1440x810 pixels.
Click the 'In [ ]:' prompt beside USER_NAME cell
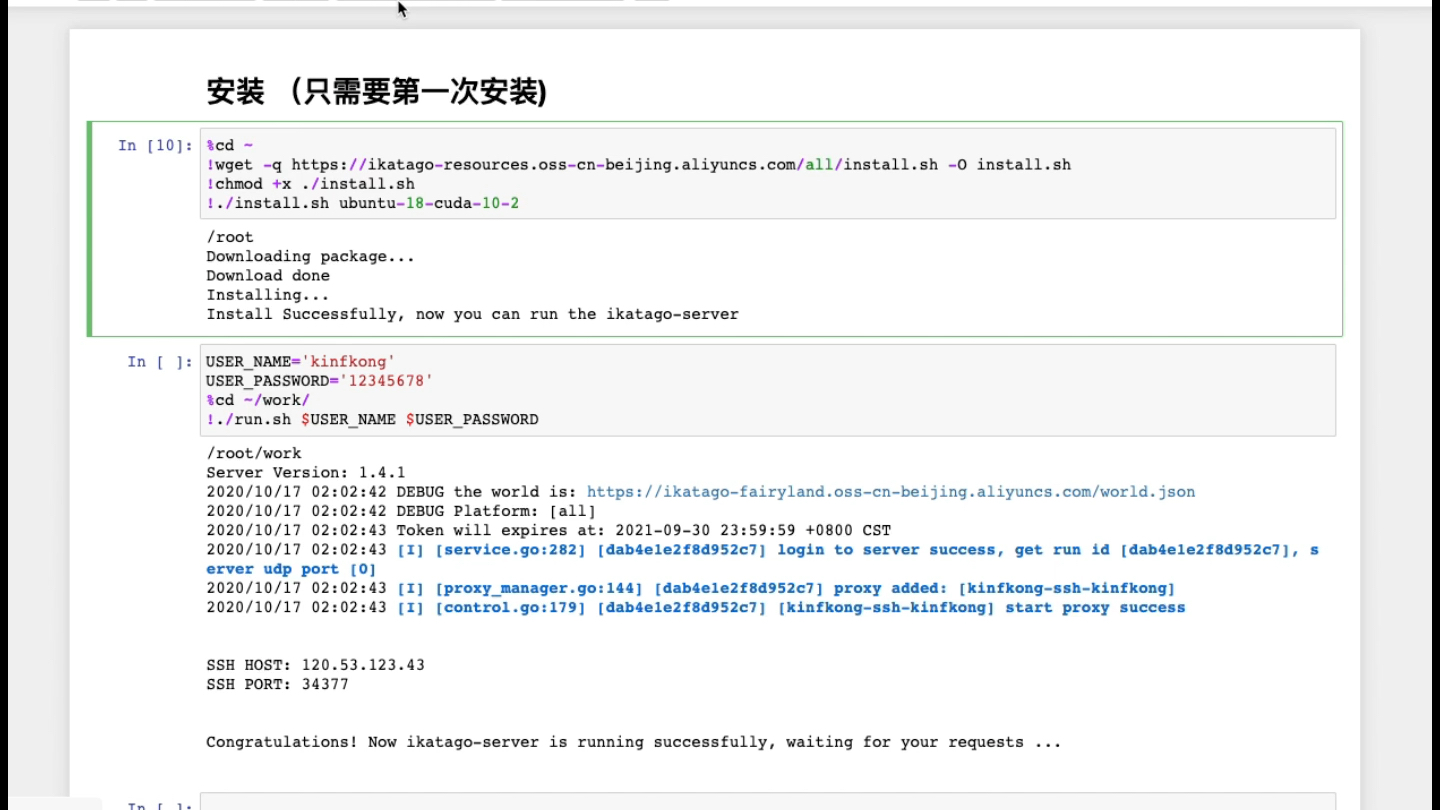click(160, 362)
